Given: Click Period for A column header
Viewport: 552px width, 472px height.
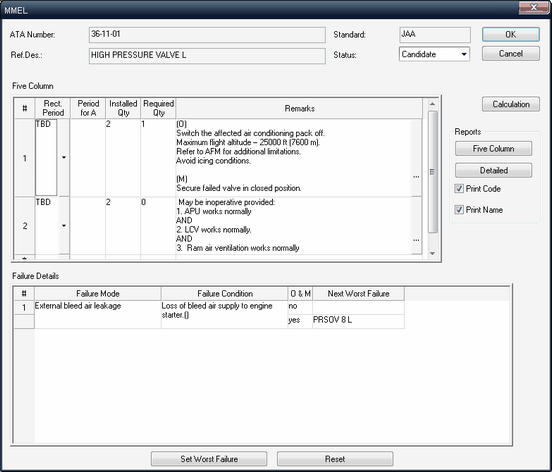Looking at the screenshot, I should tap(88, 108).
